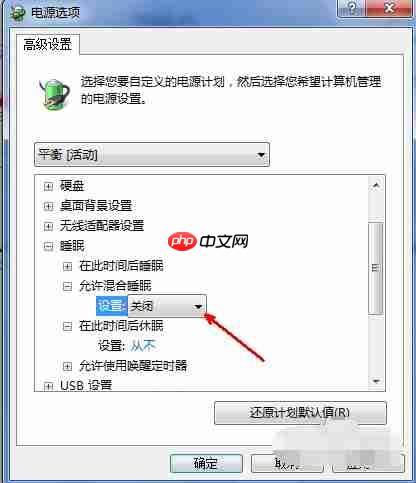Click the scrollbar down arrow
This screenshot has width=416, height=483.
tap(376, 381)
